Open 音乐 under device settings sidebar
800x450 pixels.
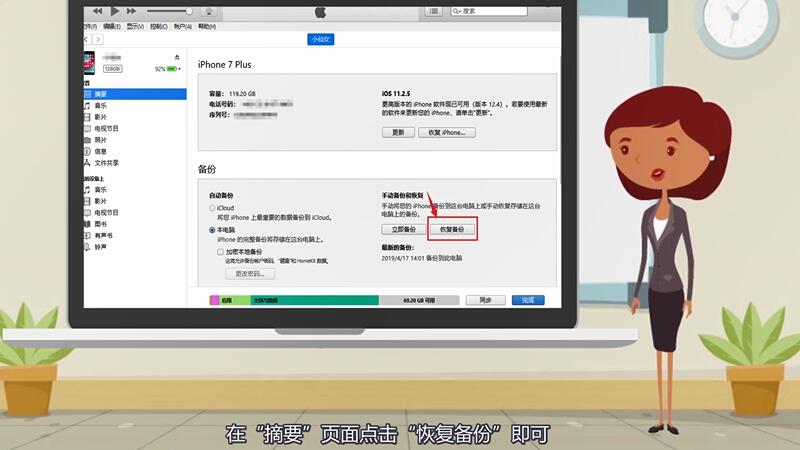click(x=101, y=105)
